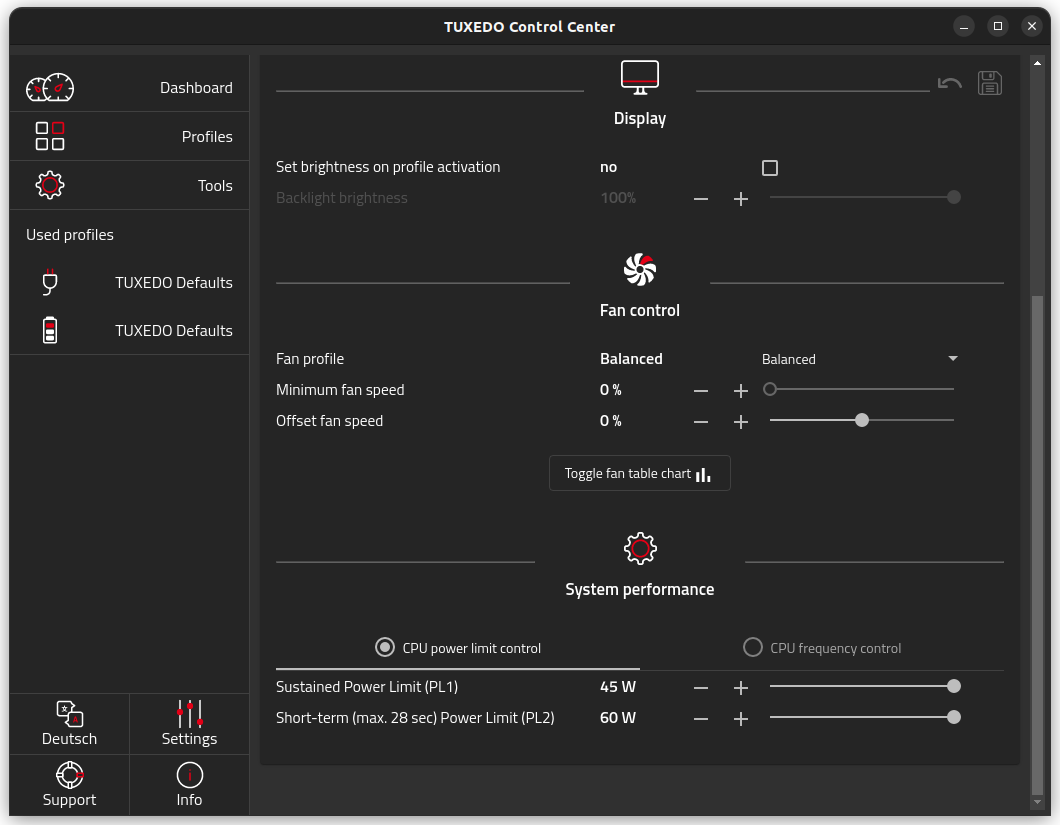The width and height of the screenshot is (1060, 825).
Task: Open Tools via the gear icon
Action: coord(50,185)
